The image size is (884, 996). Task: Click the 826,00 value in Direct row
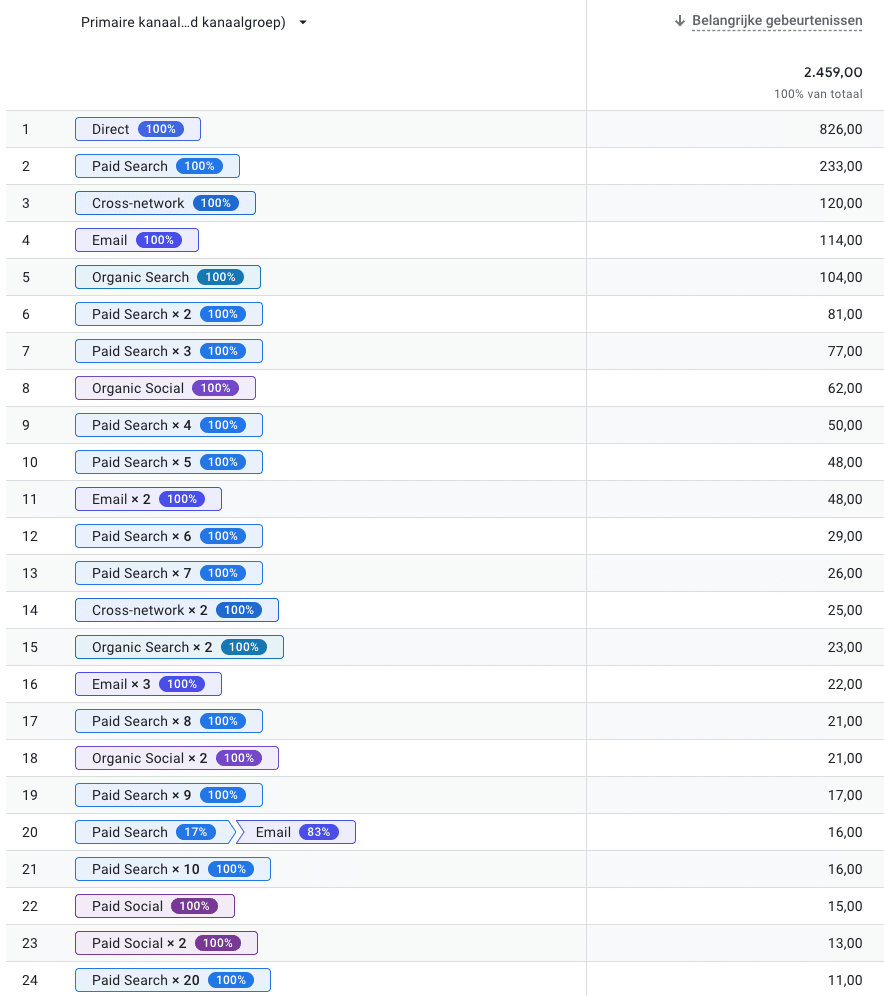click(x=840, y=129)
